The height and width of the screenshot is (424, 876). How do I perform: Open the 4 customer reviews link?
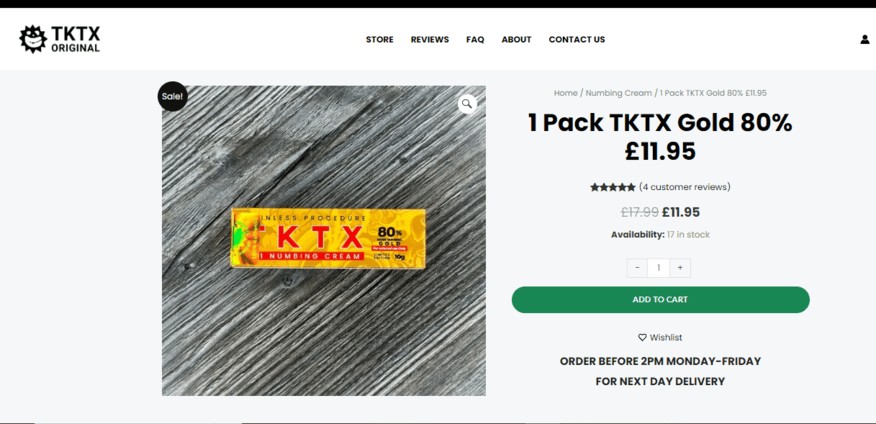point(684,187)
